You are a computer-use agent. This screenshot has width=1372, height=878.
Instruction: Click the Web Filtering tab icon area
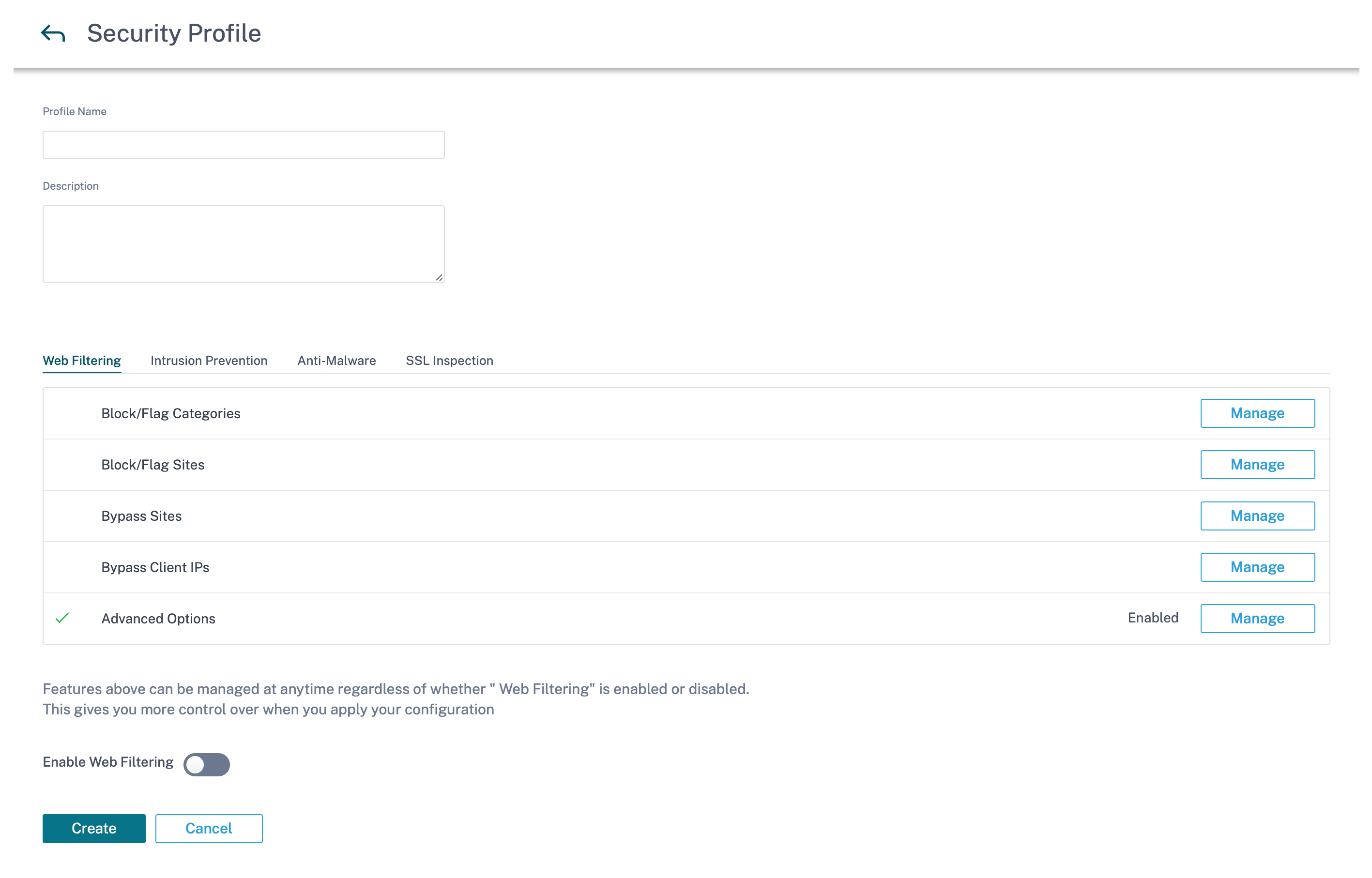81,360
